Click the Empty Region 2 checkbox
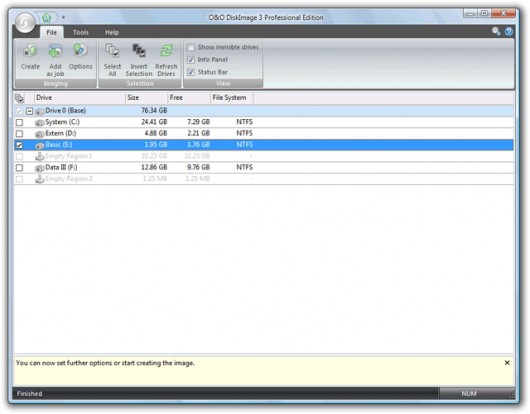The image size is (530, 414). point(20,179)
